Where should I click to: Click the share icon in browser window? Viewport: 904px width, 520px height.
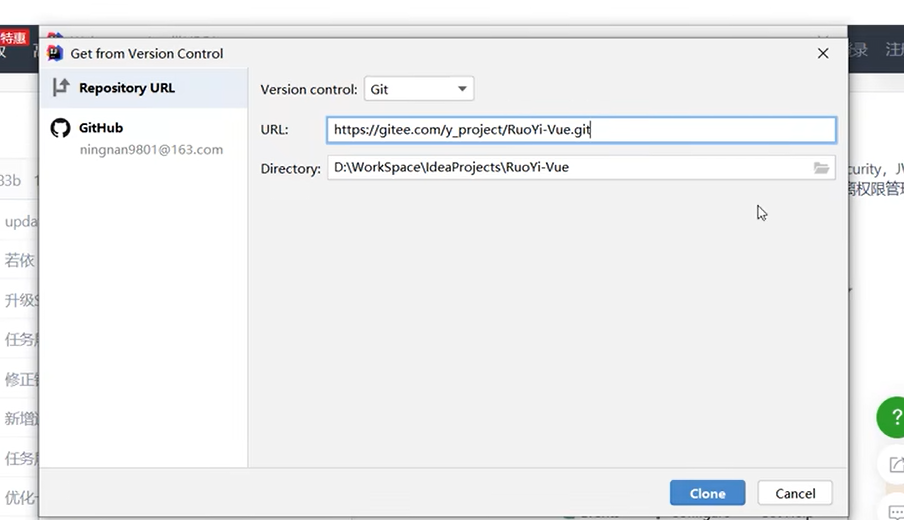(897, 464)
